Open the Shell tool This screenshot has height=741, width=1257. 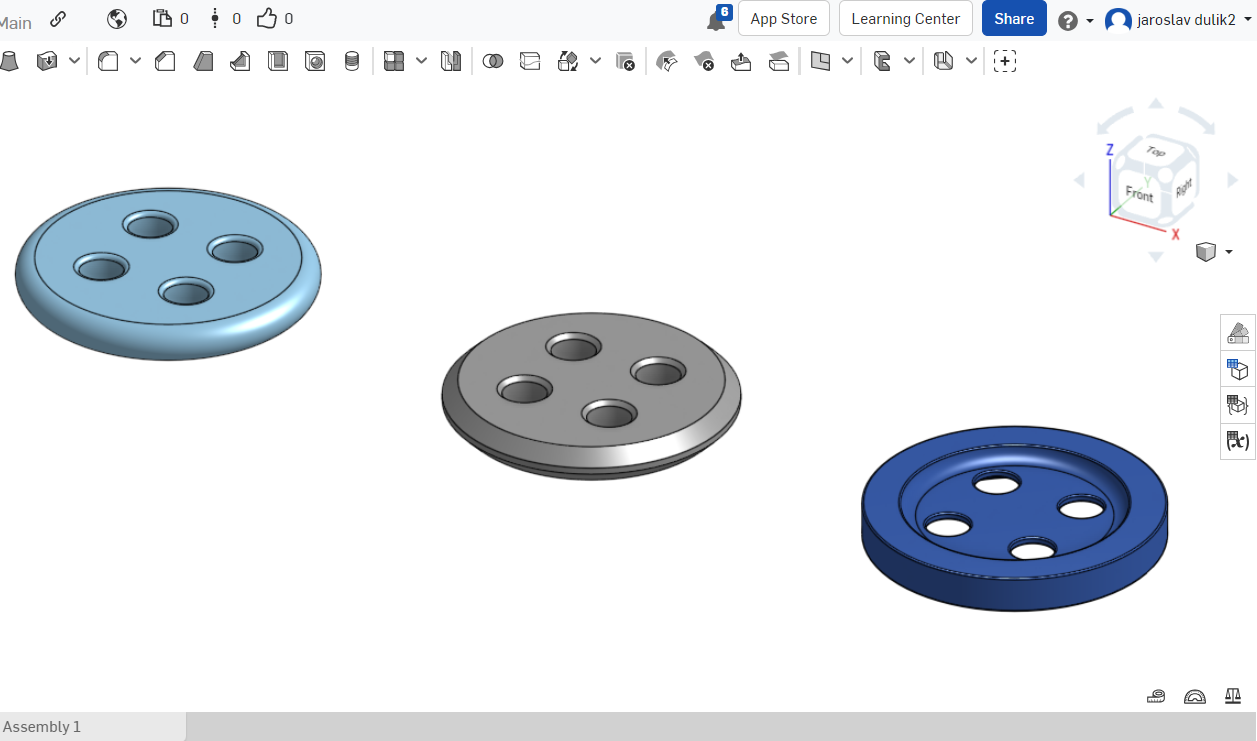coord(278,61)
